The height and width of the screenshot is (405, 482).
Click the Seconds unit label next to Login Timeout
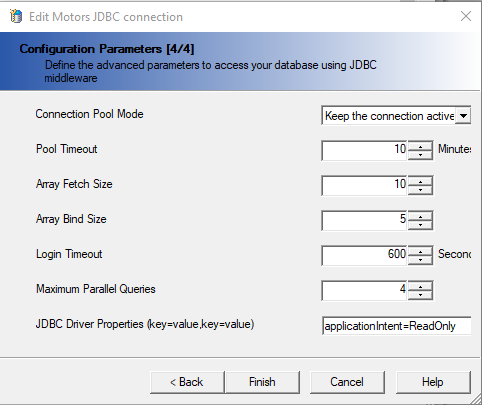[x=454, y=254]
